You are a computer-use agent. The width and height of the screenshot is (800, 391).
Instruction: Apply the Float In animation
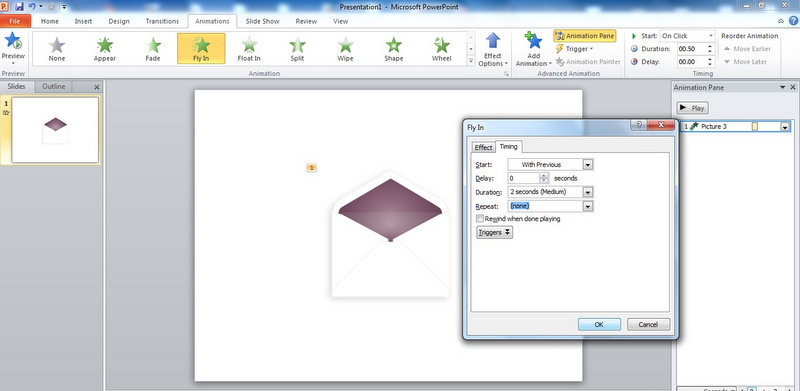tap(249, 49)
